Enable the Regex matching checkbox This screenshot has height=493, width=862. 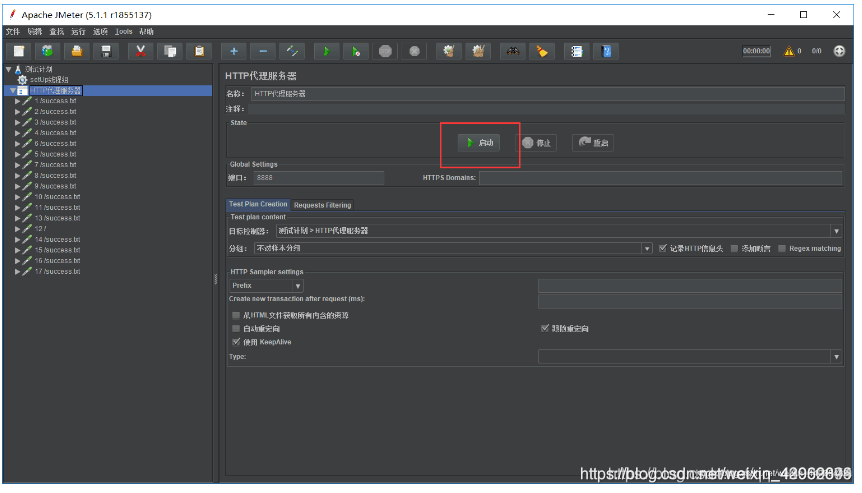pyautogui.click(x=782, y=248)
